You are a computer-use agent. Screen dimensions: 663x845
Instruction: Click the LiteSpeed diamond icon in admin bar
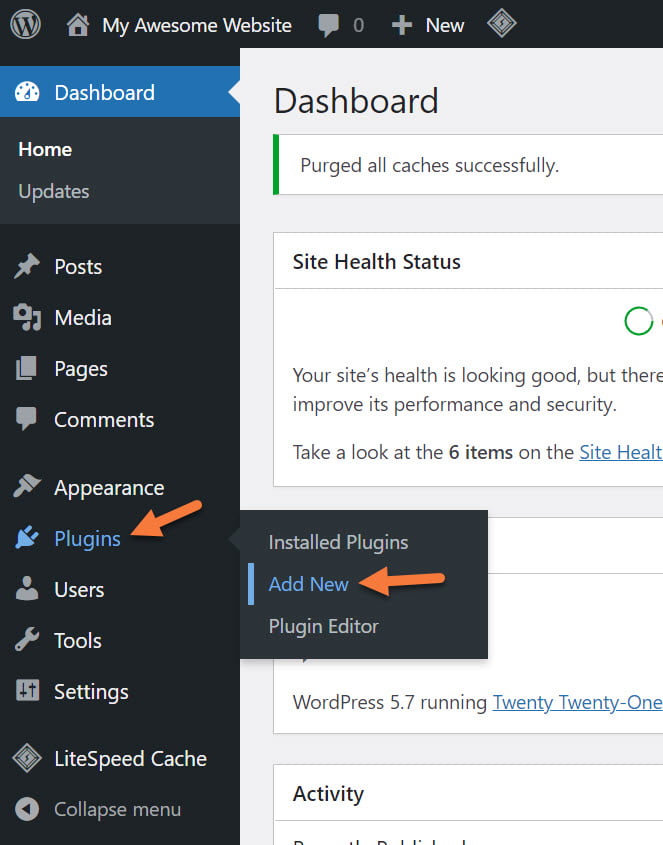click(x=501, y=24)
